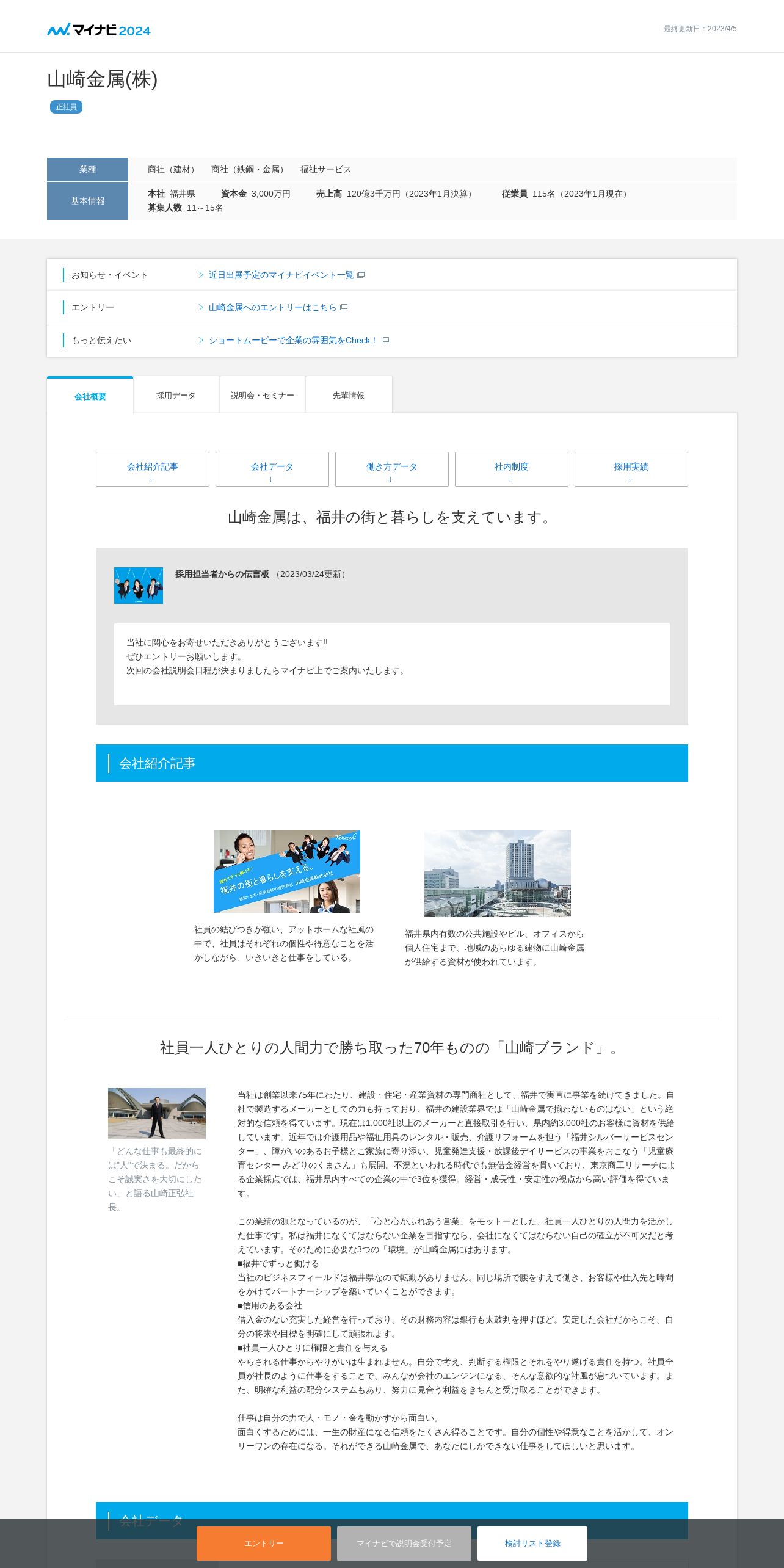Screen dimensions: 784x1568
Task: Jump to 社内制度 section button
Action: pos(512,469)
